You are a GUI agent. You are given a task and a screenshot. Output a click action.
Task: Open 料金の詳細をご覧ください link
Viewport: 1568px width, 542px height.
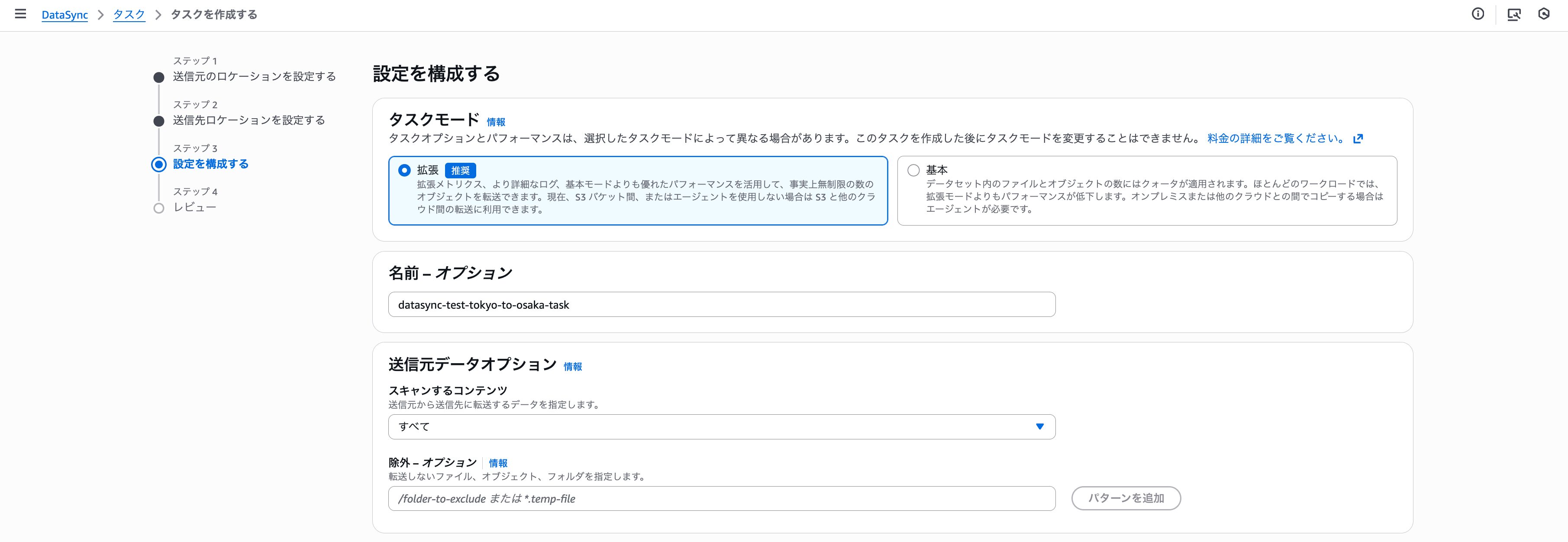coord(1276,138)
